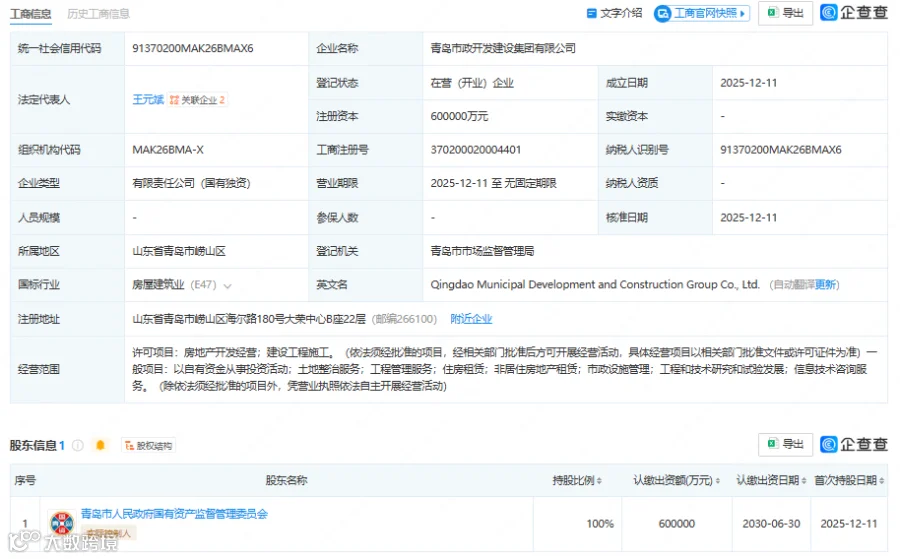This screenshot has width=900, height=559.
Task: Select the 股东名称 column header
Action: tap(286, 480)
